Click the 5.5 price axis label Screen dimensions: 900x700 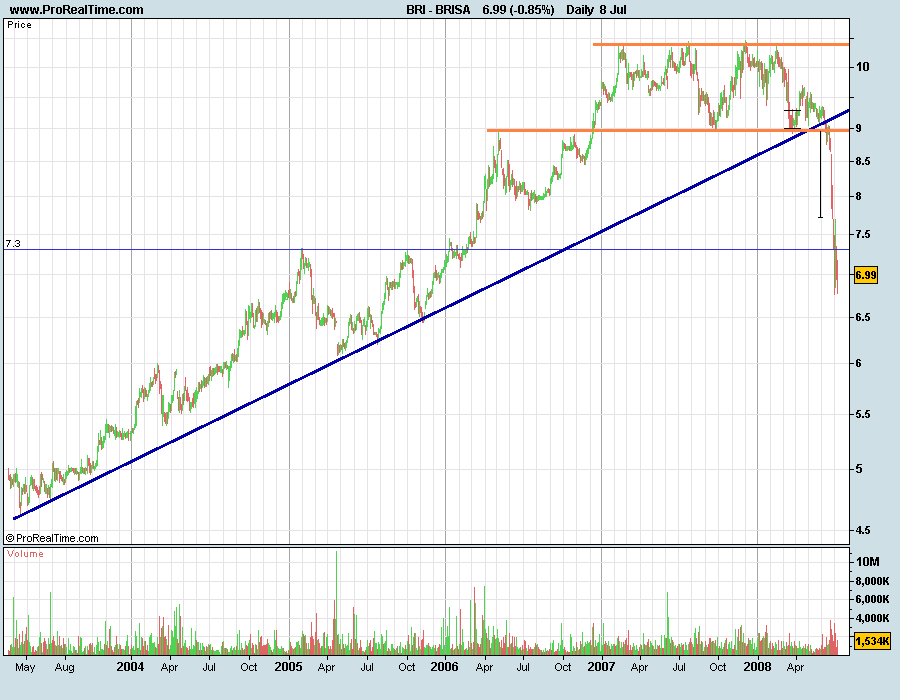pyautogui.click(x=862, y=414)
